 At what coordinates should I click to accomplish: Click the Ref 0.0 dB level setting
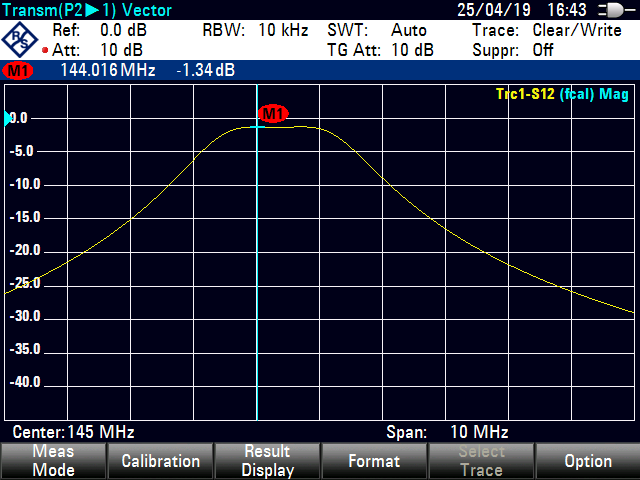[99, 30]
